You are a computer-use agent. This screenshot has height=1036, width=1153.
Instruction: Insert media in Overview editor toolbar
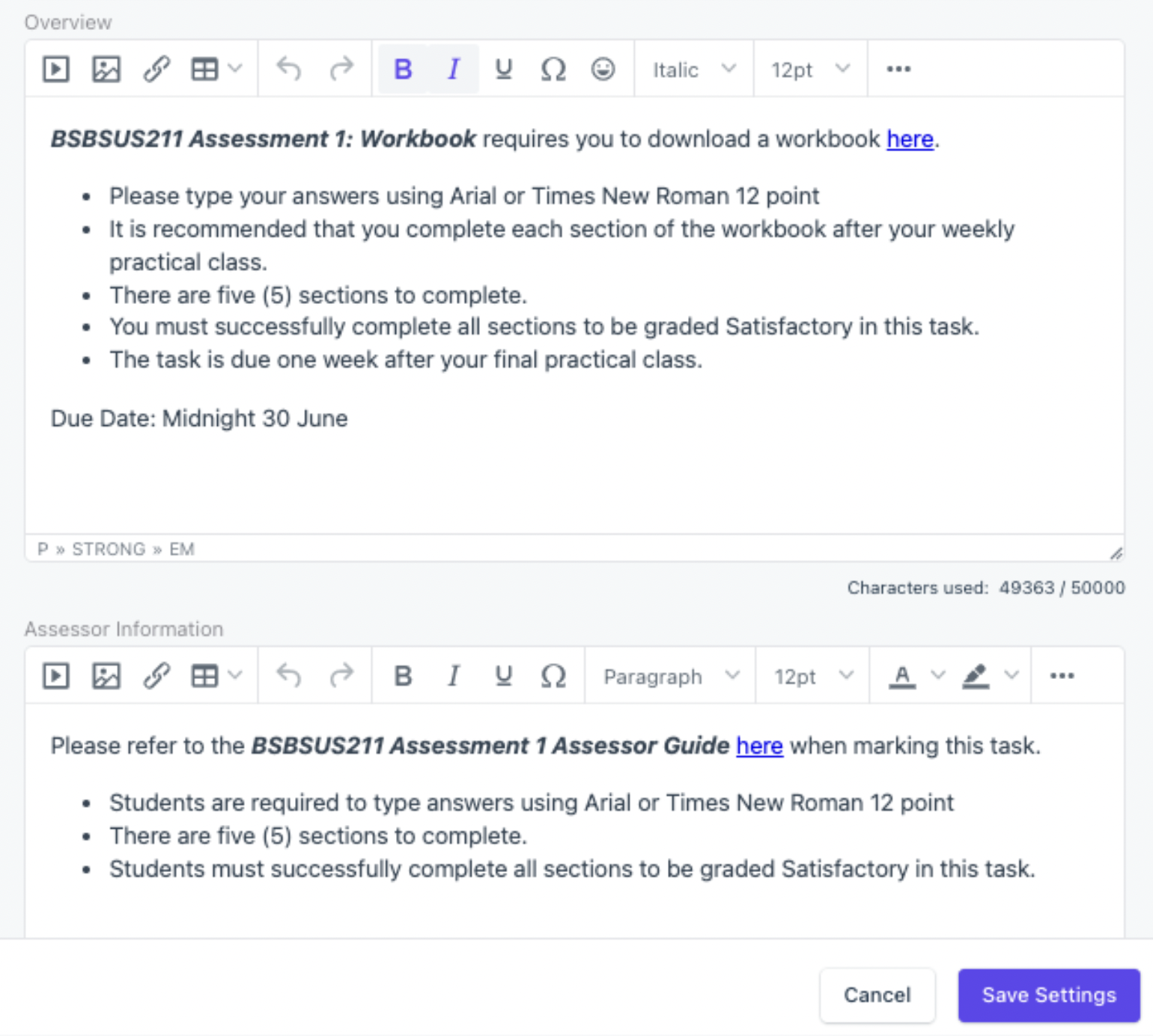tap(56, 69)
